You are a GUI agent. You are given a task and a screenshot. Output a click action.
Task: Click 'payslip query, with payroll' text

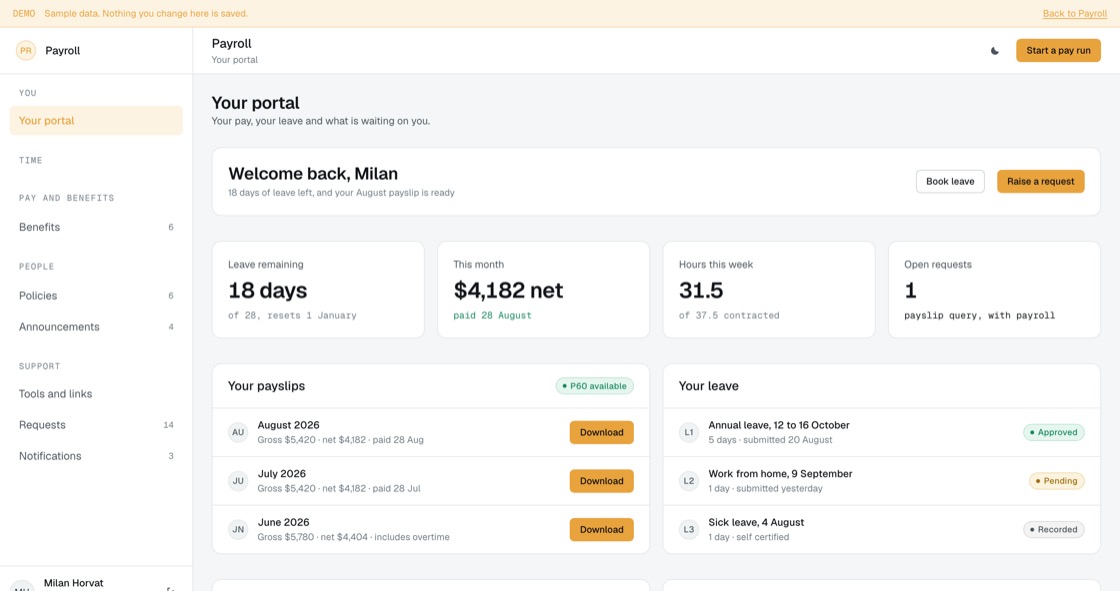(x=979, y=315)
